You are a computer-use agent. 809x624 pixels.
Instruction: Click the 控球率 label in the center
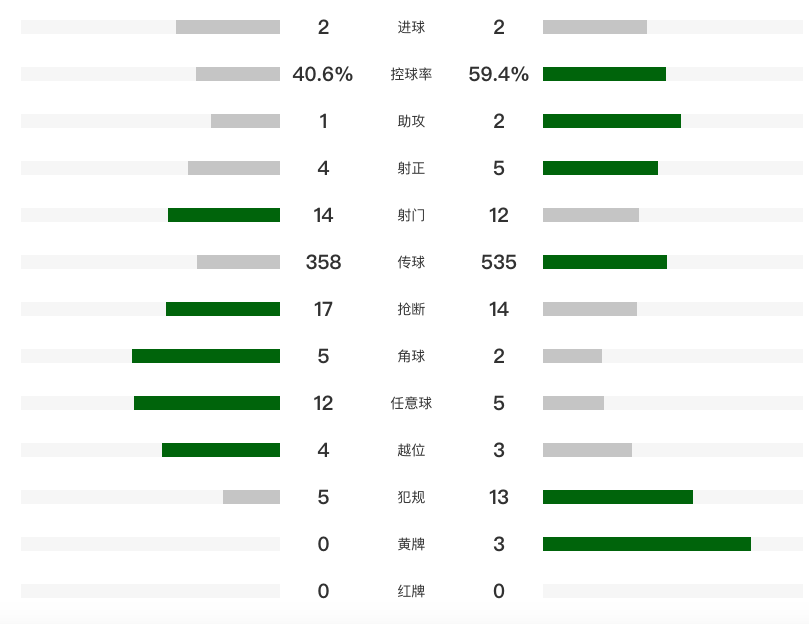pyautogui.click(x=410, y=74)
